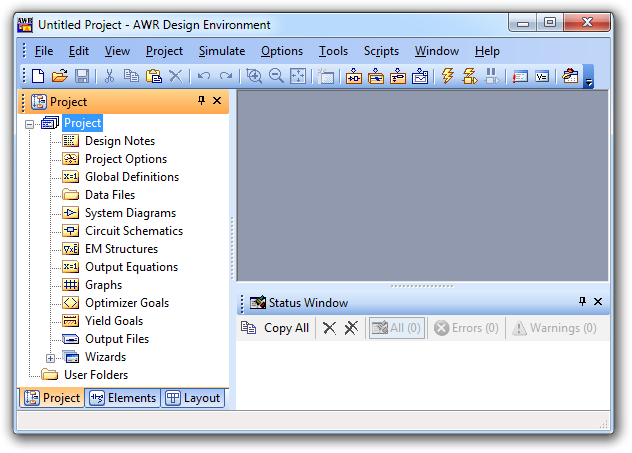The width and height of the screenshot is (632, 453).
Task: Click the Variable Browser V= icon
Action: (x=542, y=76)
